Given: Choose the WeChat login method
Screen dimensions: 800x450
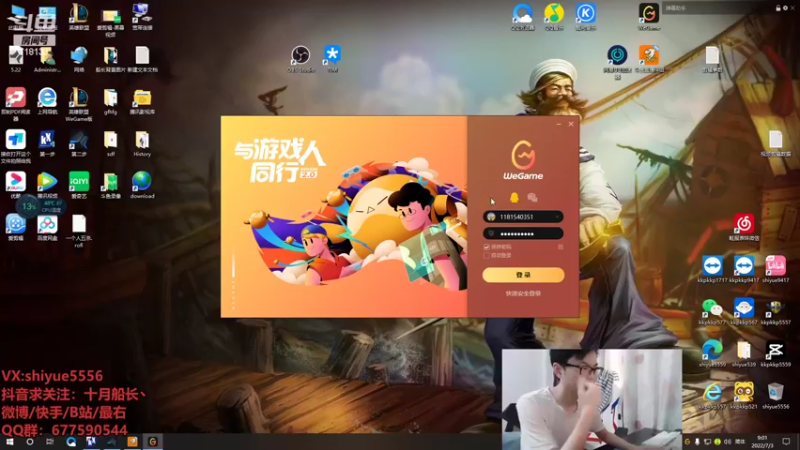Looking at the screenshot, I should point(532,198).
